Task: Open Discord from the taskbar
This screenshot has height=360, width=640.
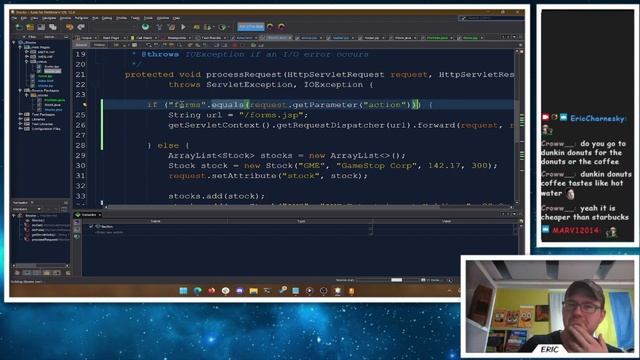Action: click(x=239, y=291)
